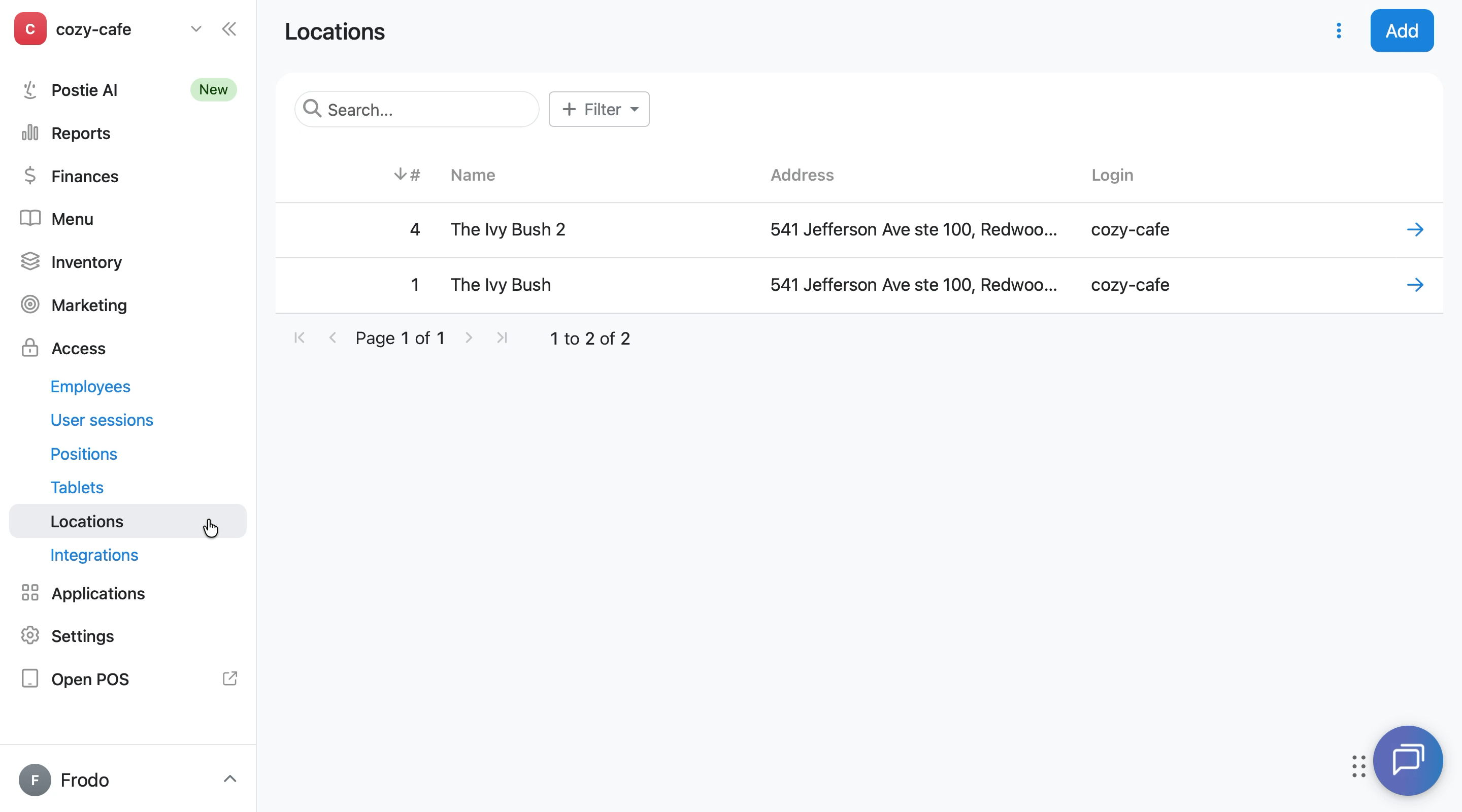Expand the cozy-cafe account dropdown chevron

(196, 29)
